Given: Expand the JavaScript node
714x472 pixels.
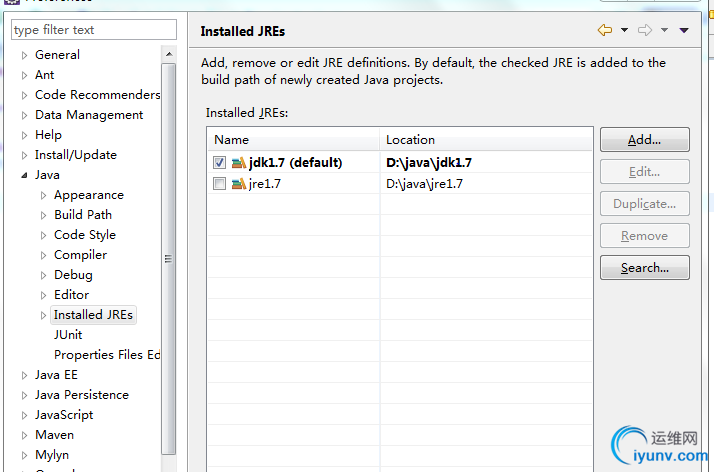Looking at the screenshot, I should (24, 415).
